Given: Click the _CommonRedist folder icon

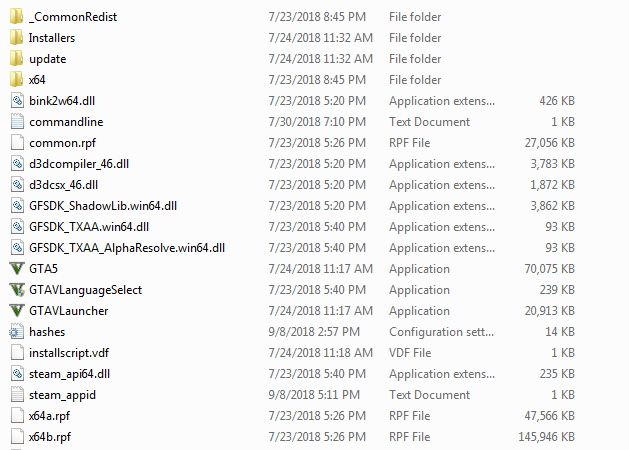Looking at the screenshot, I should [17, 16].
